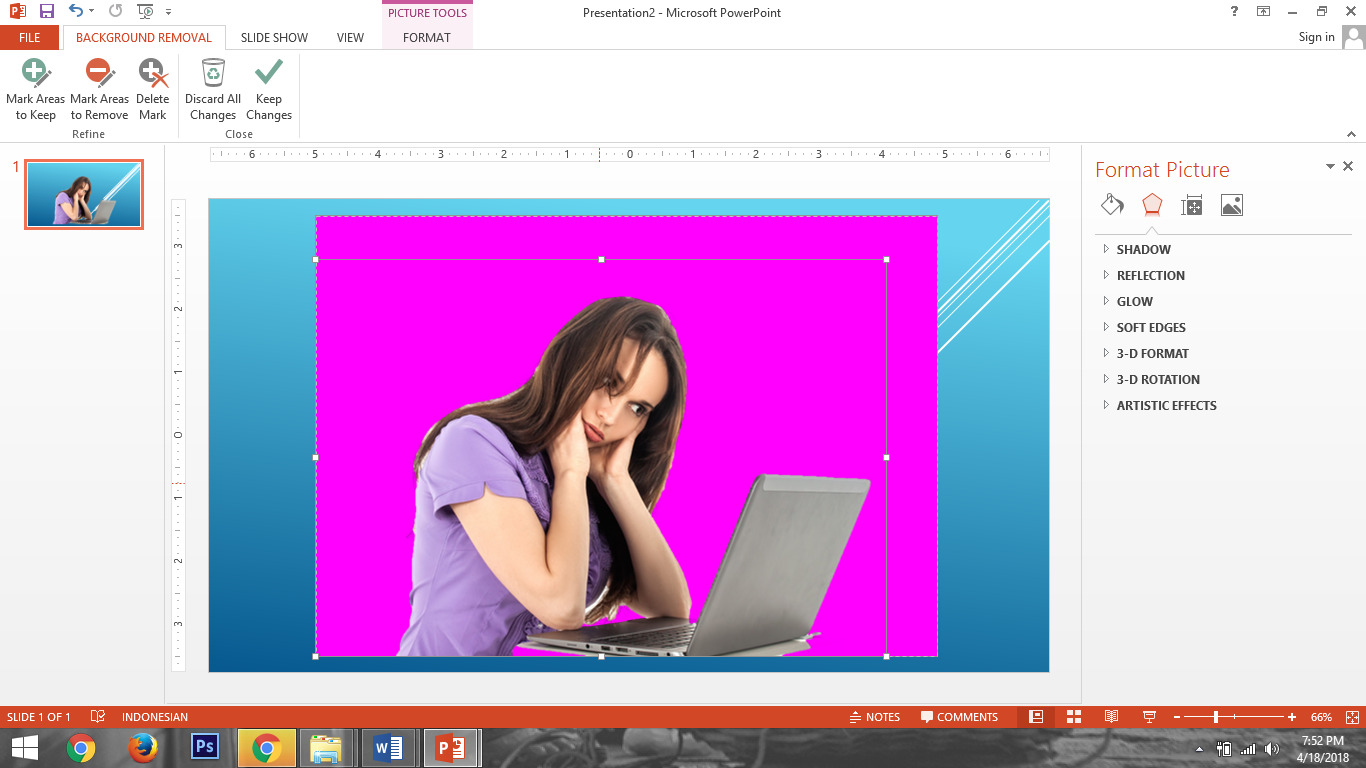The height and width of the screenshot is (768, 1366).
Task: Click the Mark Areas to Keep tool
Action: (35, 89)
